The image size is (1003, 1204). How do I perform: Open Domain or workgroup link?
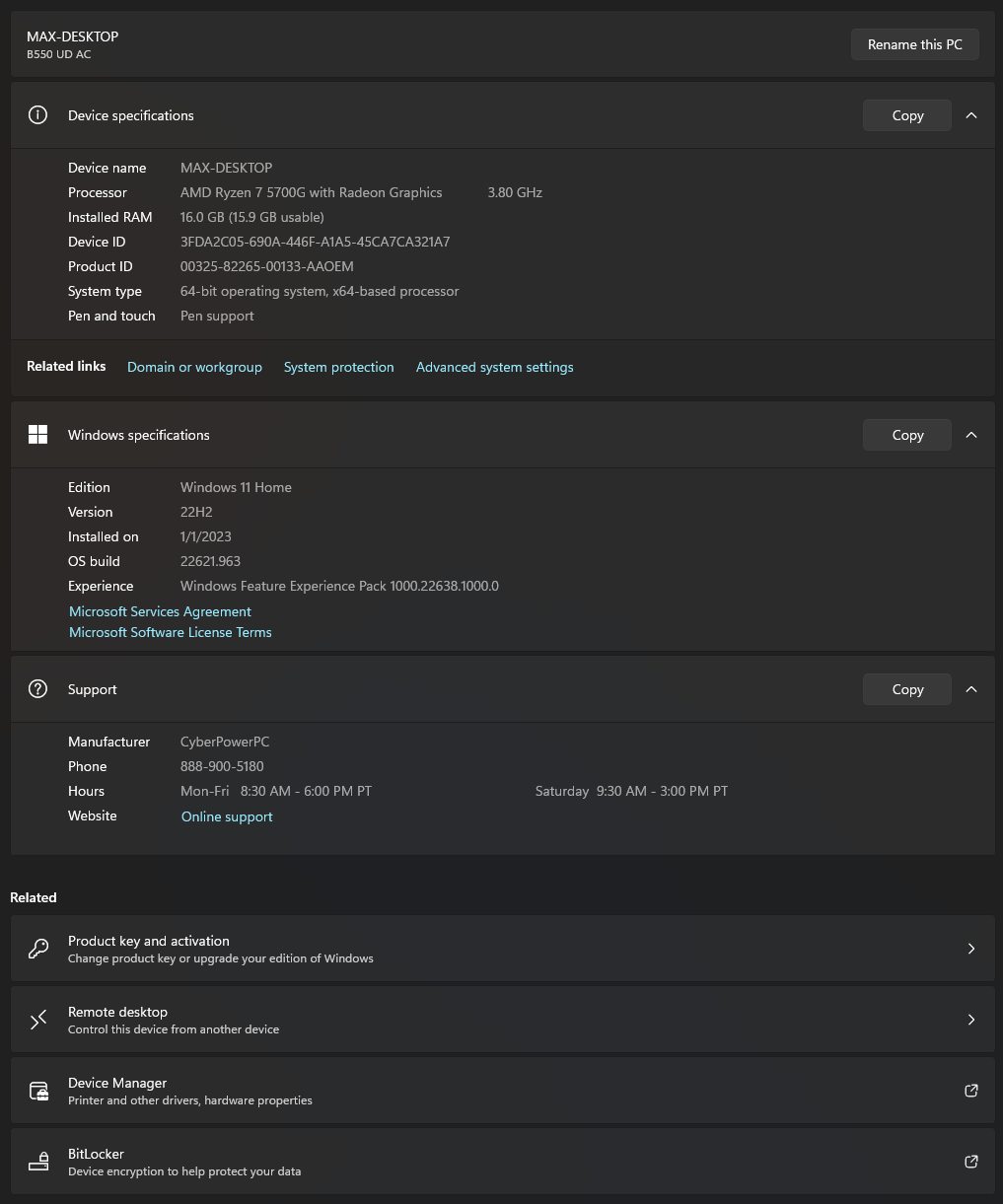(x=194, y=367)
